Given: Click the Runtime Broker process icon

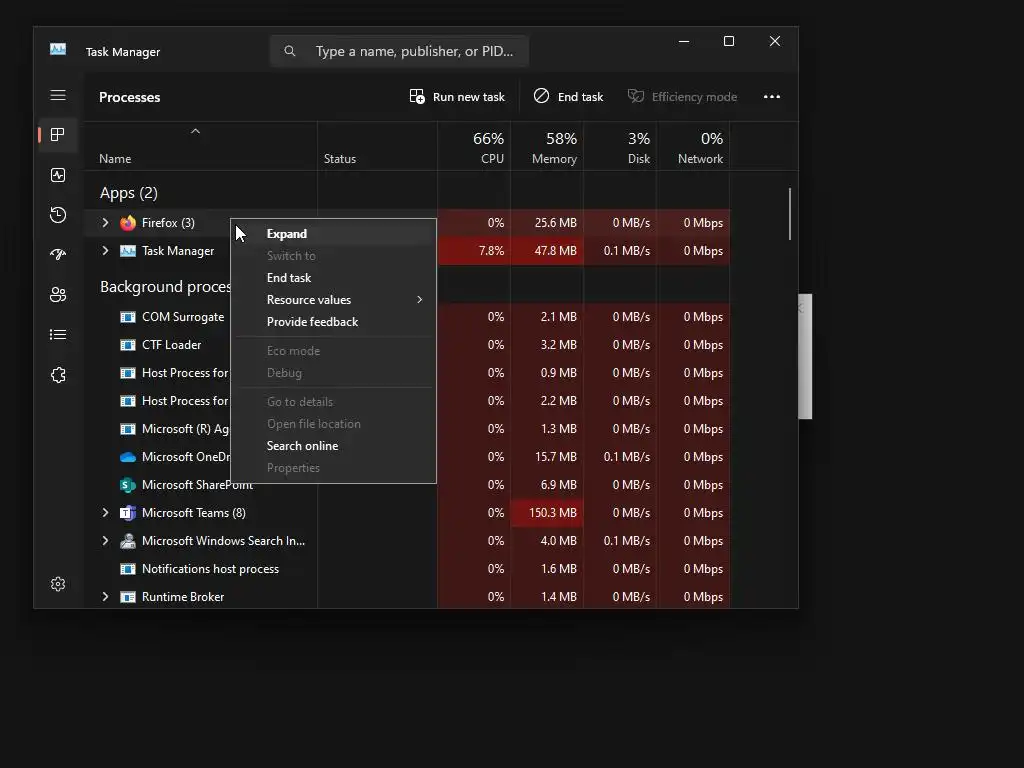Looking at the screenshot, I should point(128,597).
